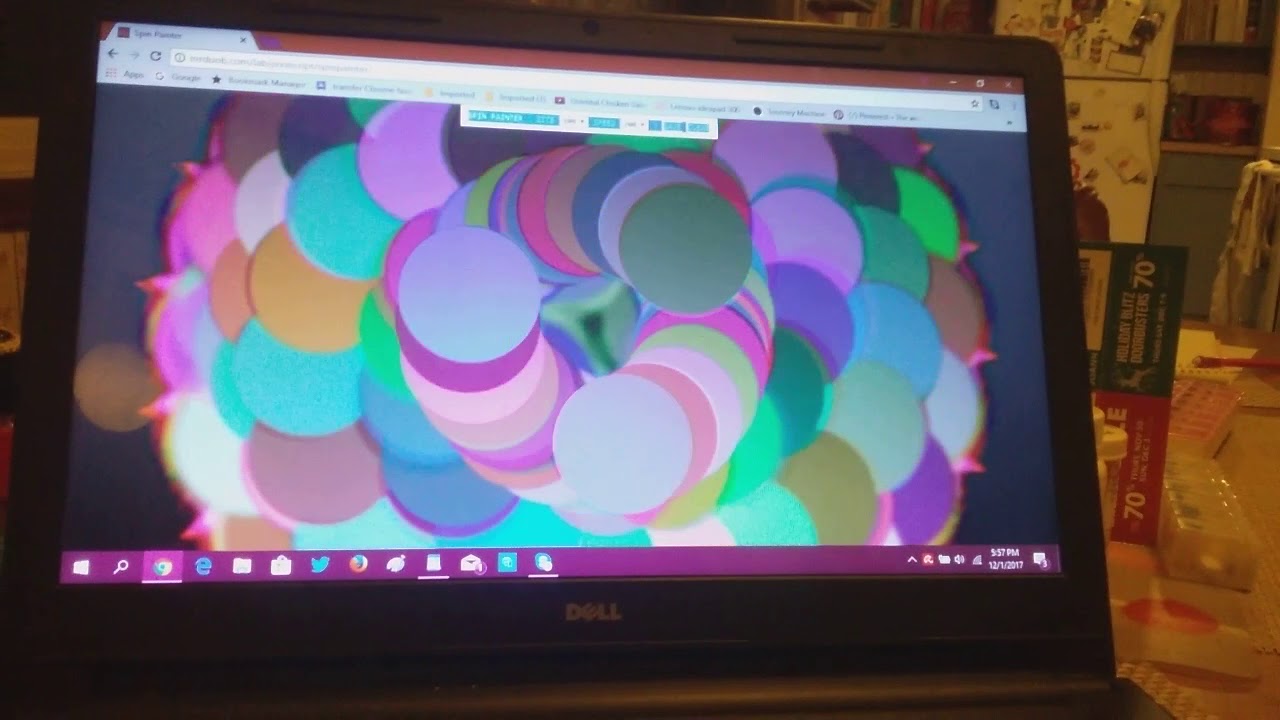1280x720 pixels.
Task: Close the Spin Painter tab
Action: [x=243, y=39]
